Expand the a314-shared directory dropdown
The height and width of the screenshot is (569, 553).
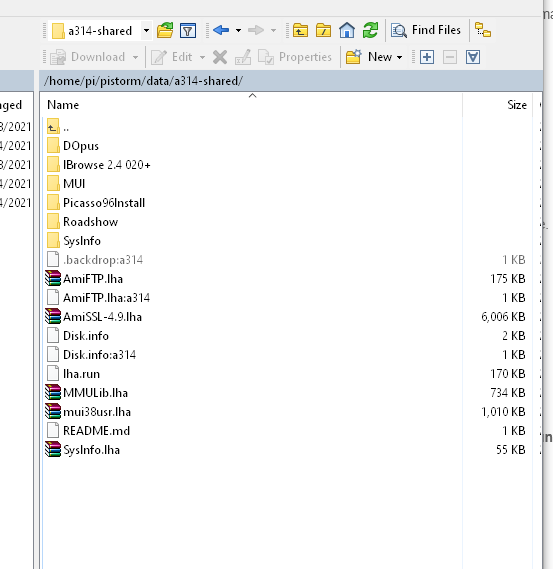coord(146,30)
